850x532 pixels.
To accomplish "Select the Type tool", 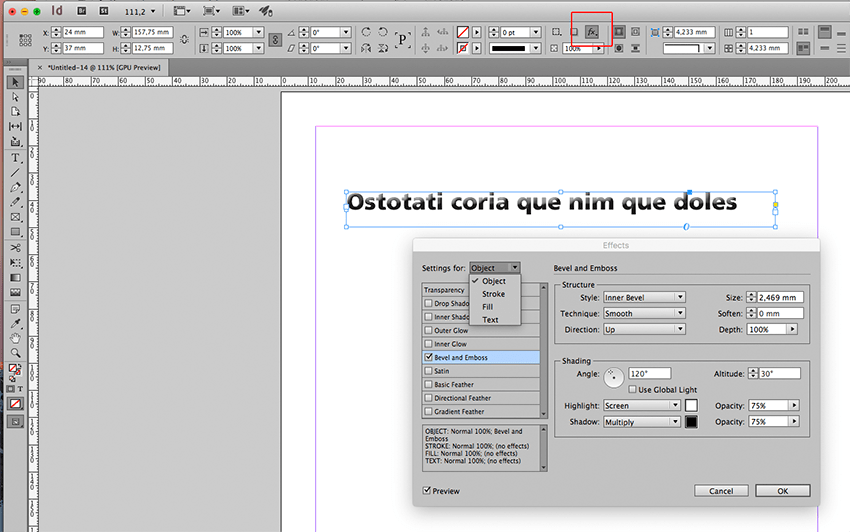I will tap(15, 158).
